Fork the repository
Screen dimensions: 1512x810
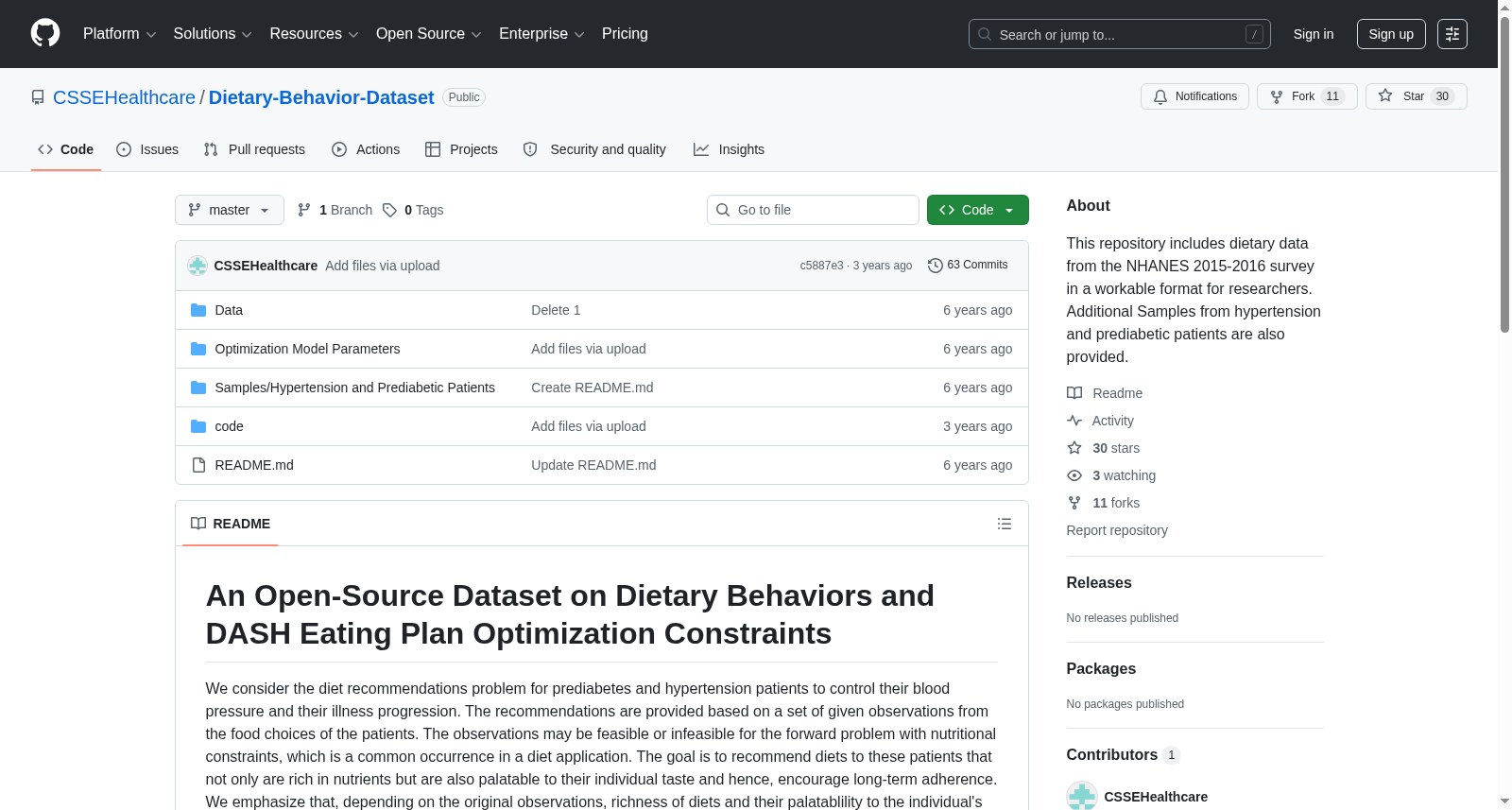1307,96
